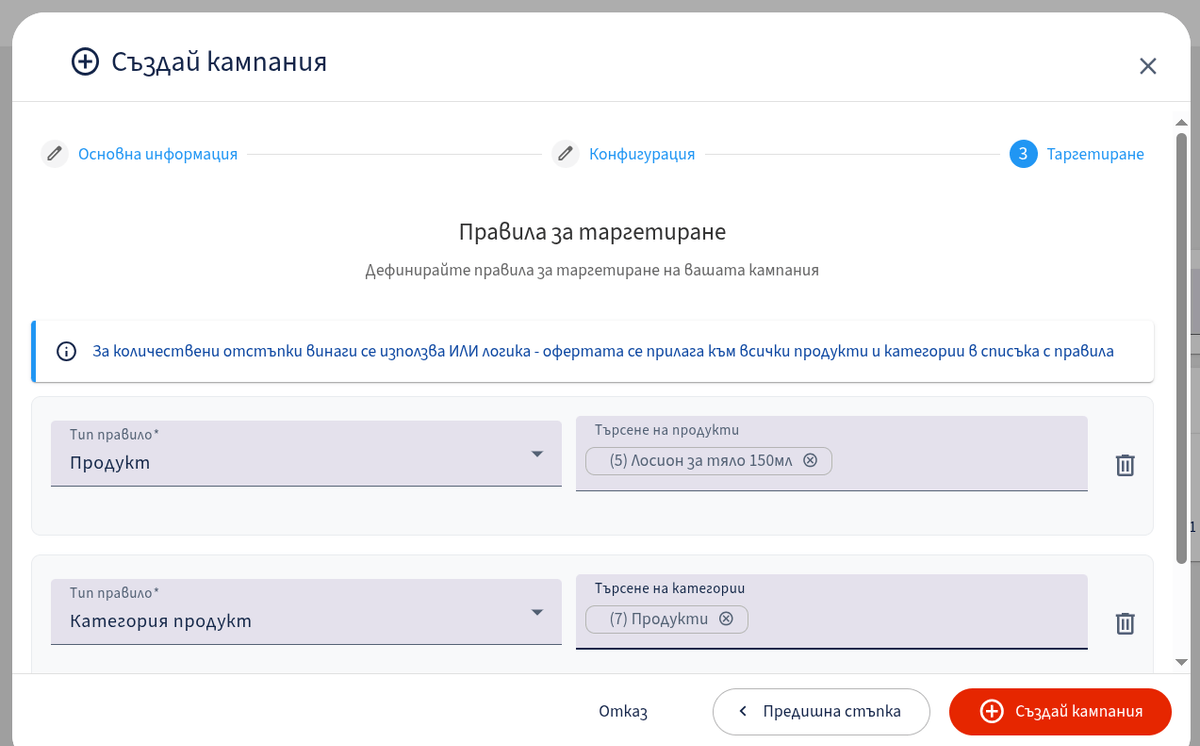Screen dimensions: 1200x746
Task: Click the red Създай кампания button
Action: [x=1060, y=712]
